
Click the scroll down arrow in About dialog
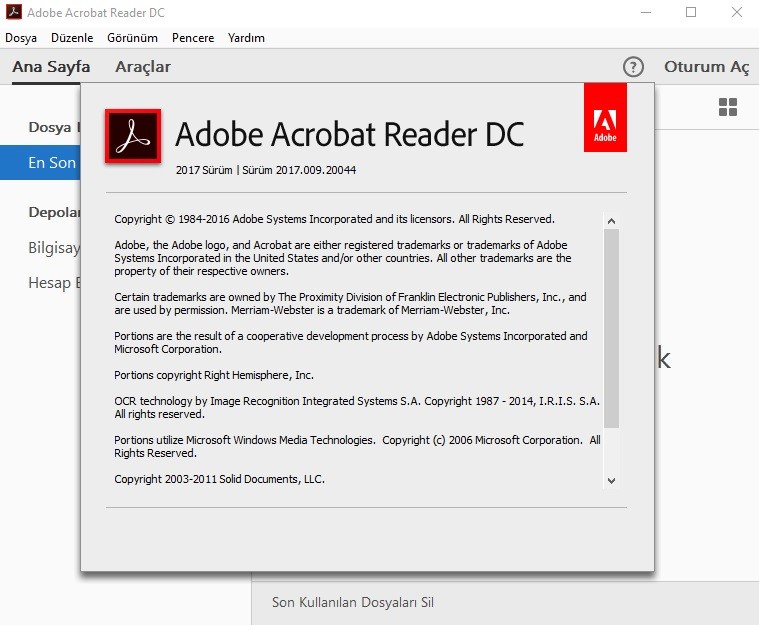pos(611,481)
